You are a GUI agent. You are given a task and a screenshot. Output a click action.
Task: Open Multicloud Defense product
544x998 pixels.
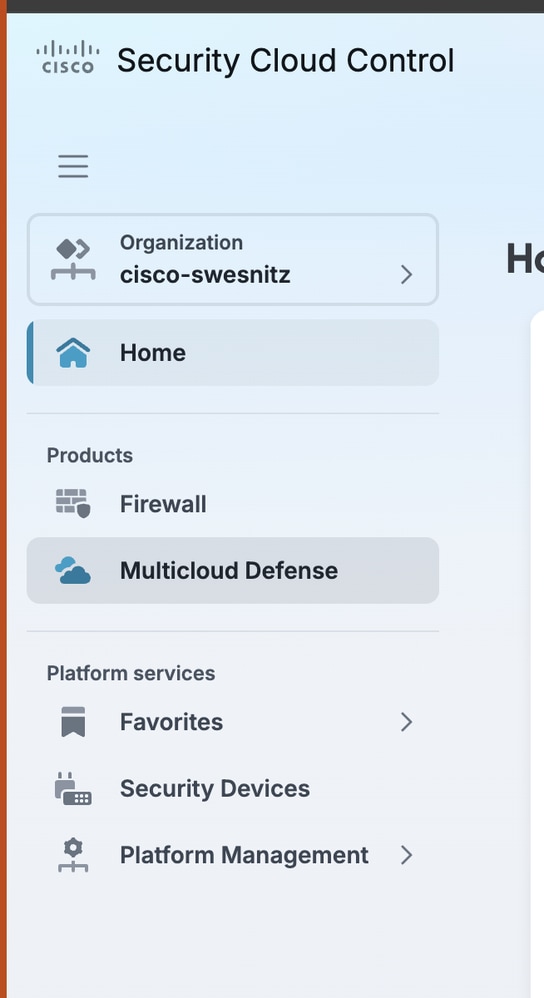(233, 570)
